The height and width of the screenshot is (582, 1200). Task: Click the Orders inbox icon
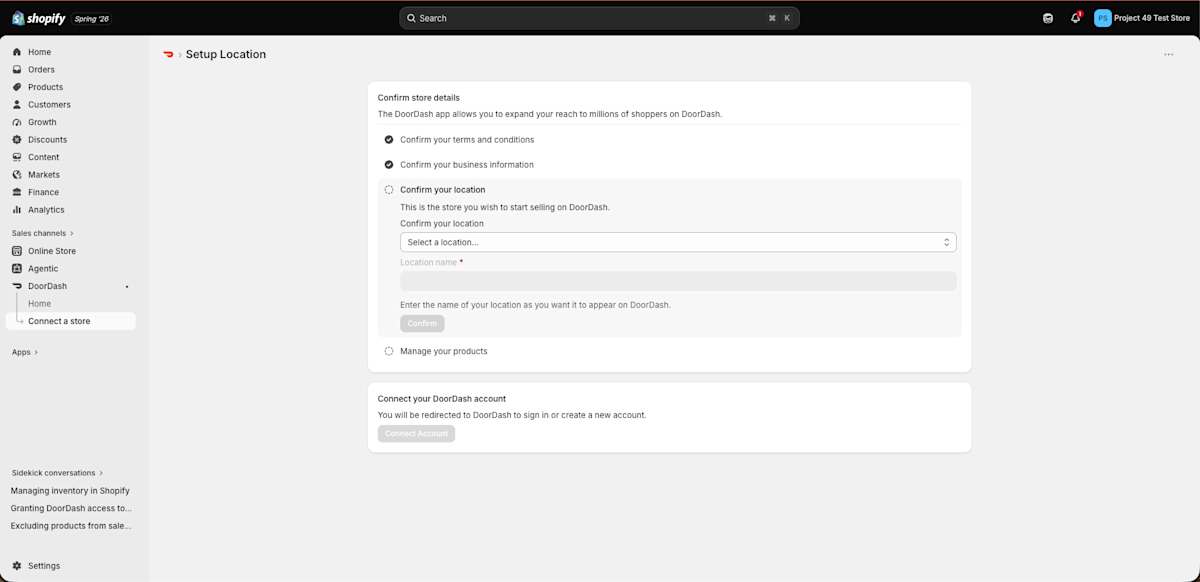pos(17,70)
